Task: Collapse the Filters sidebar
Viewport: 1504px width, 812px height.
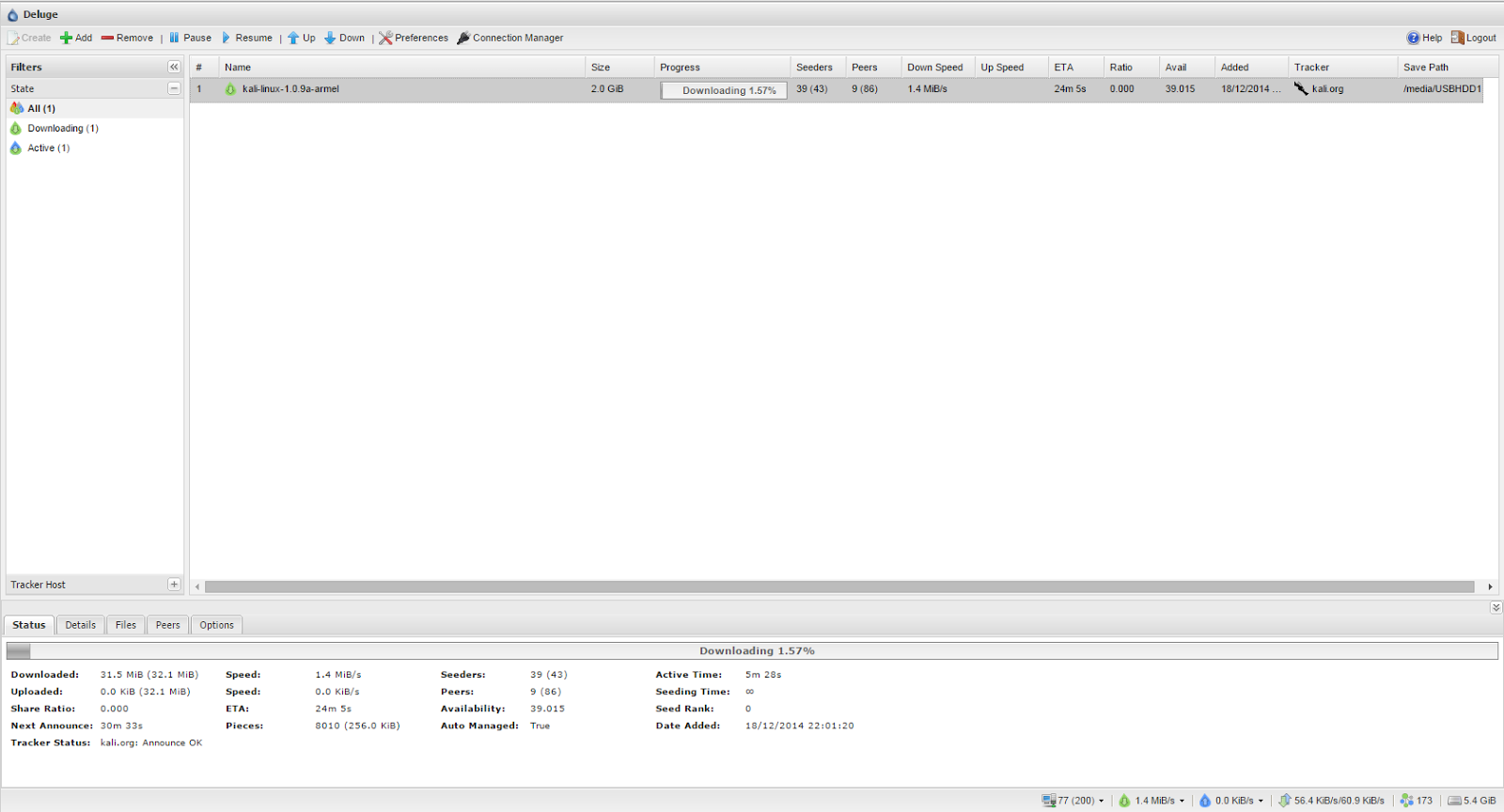Action: (174, 67)
